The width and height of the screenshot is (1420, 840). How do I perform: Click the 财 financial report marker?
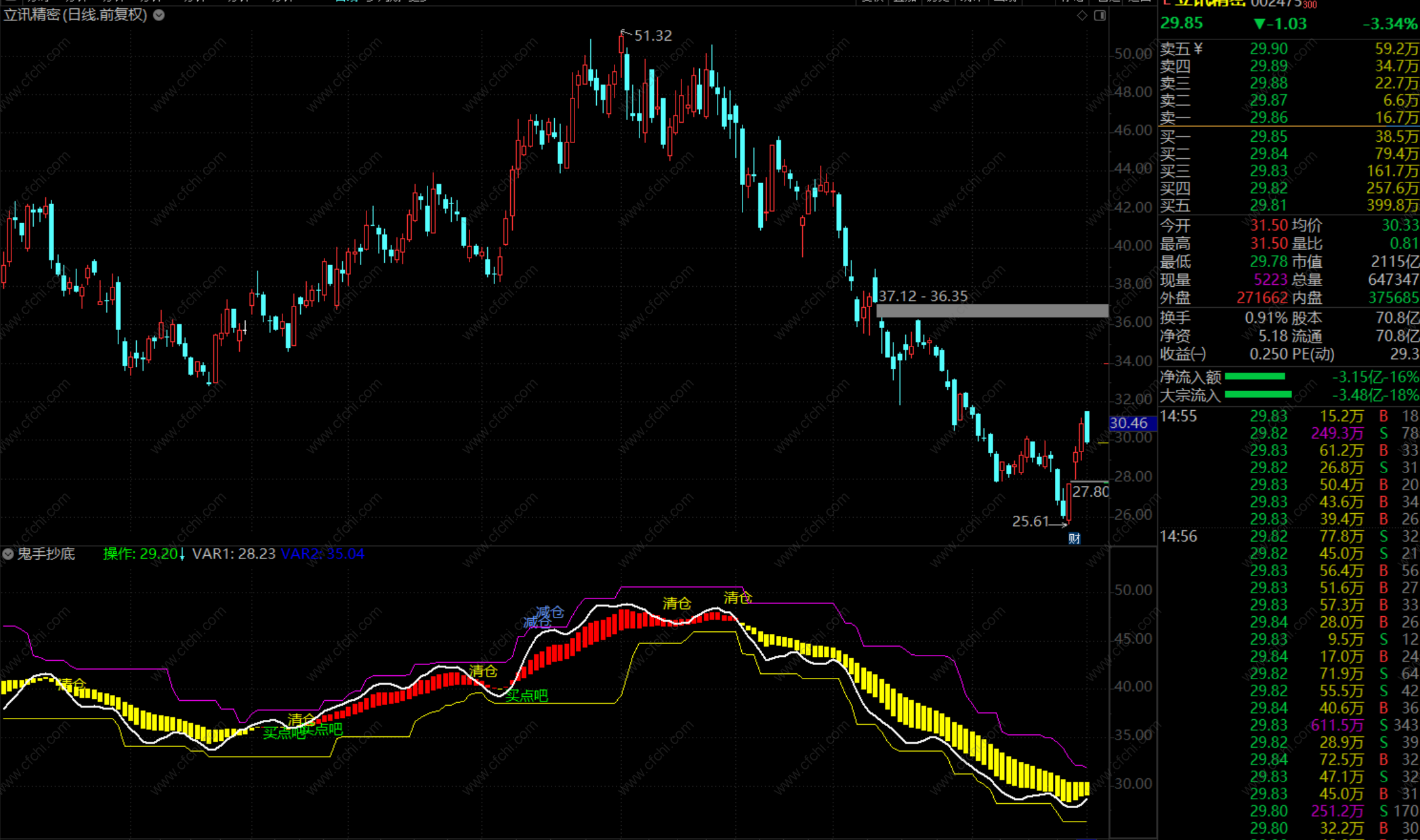(1074, 539)
